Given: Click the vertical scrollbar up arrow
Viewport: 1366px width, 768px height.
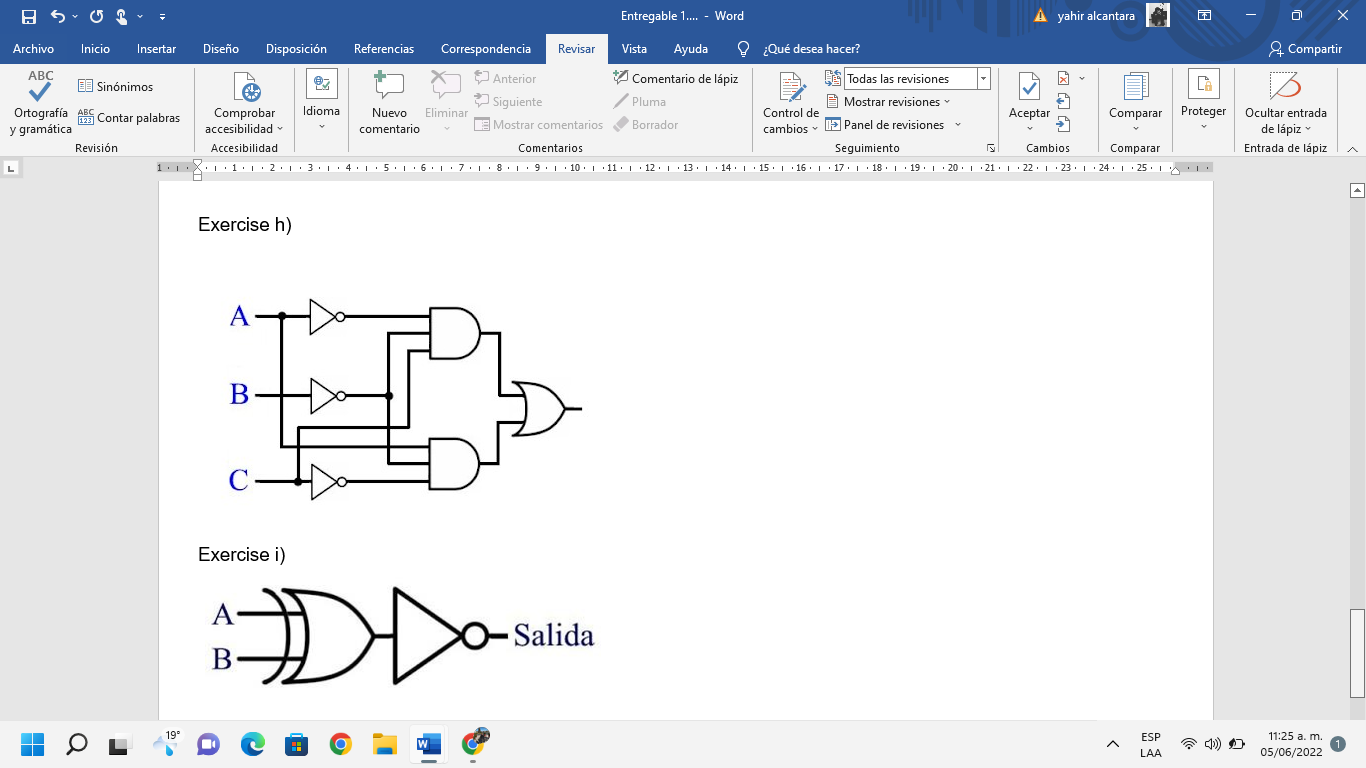Looking at the screenshot, I should [x=1357, y=190].
